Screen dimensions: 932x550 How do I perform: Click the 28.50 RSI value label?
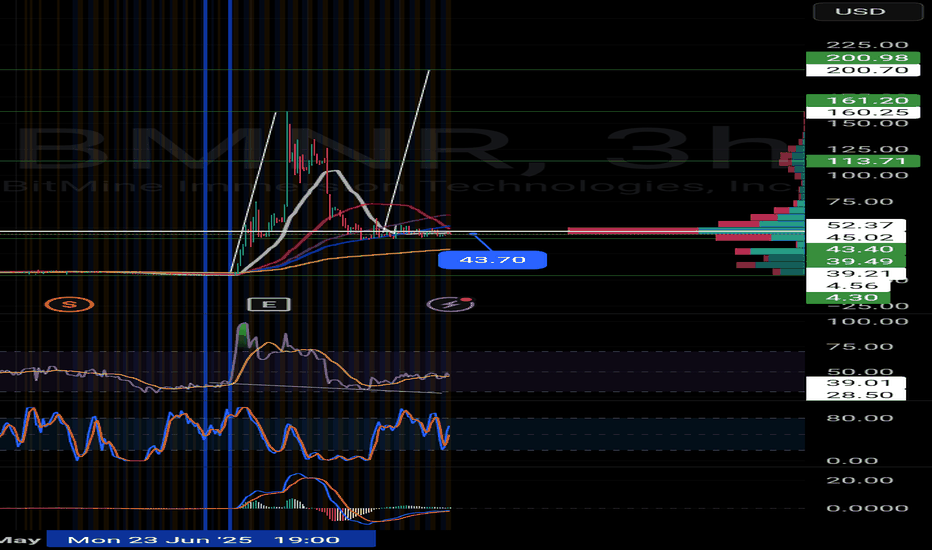856,395
